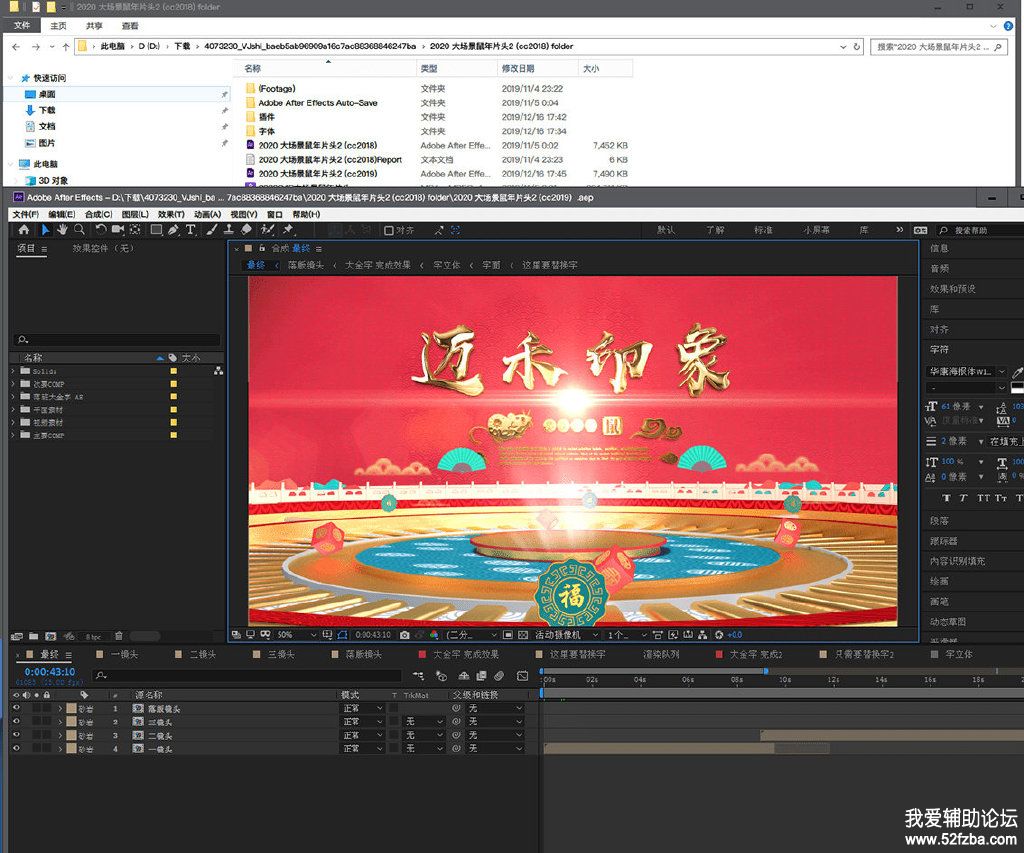1024x853 pixels.
Task: Open the 帮助(H) menu
Action: (x=306, y=214)
